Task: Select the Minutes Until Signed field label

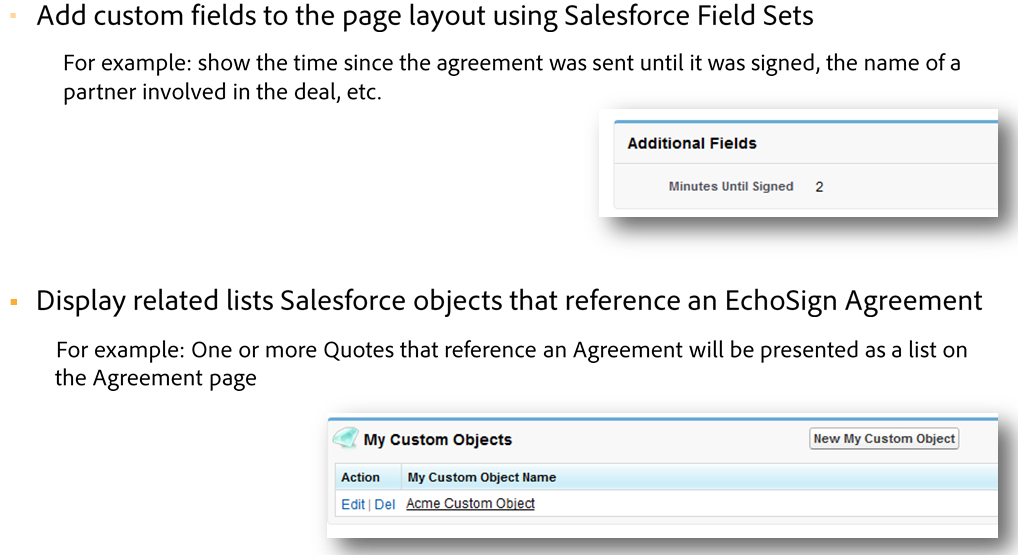Action: coord(730,186)
